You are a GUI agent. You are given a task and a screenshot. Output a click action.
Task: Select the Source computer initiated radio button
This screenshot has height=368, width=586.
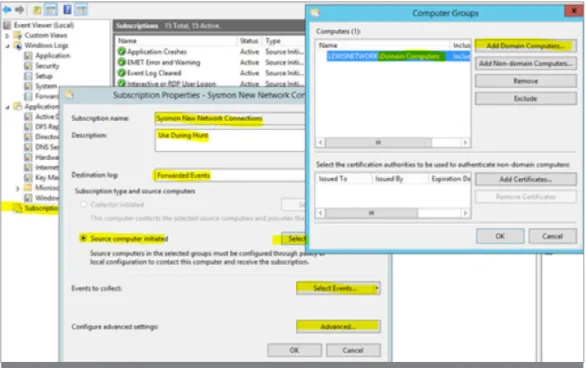83,238
